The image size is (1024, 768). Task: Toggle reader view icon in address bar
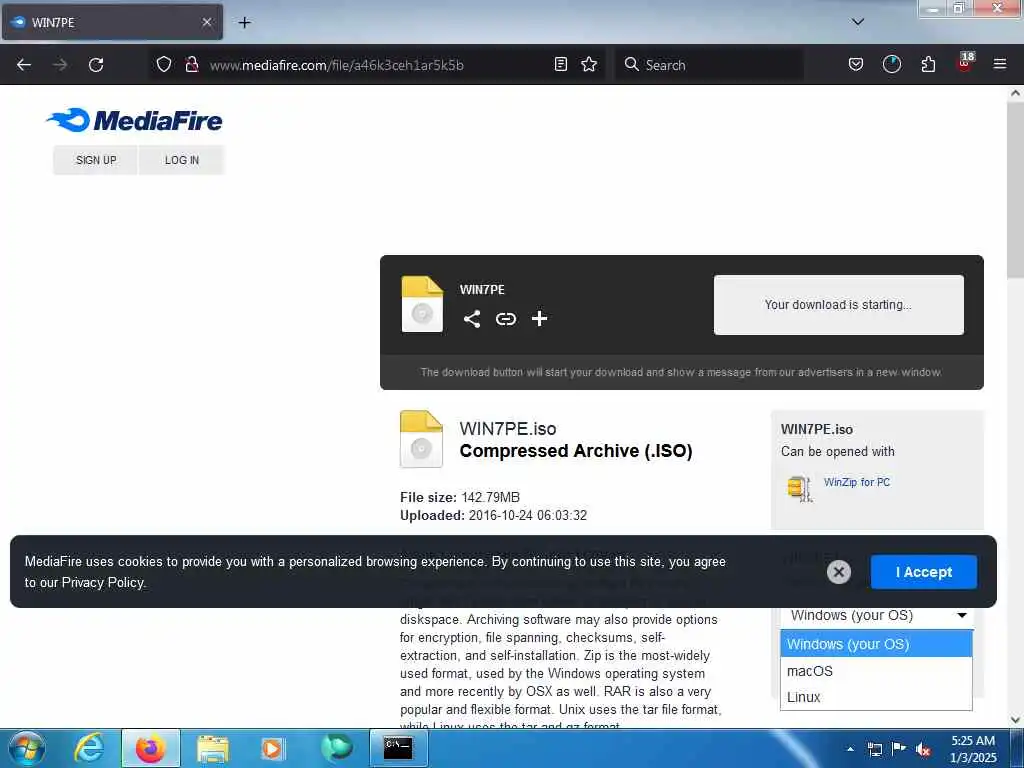[560, 65]
